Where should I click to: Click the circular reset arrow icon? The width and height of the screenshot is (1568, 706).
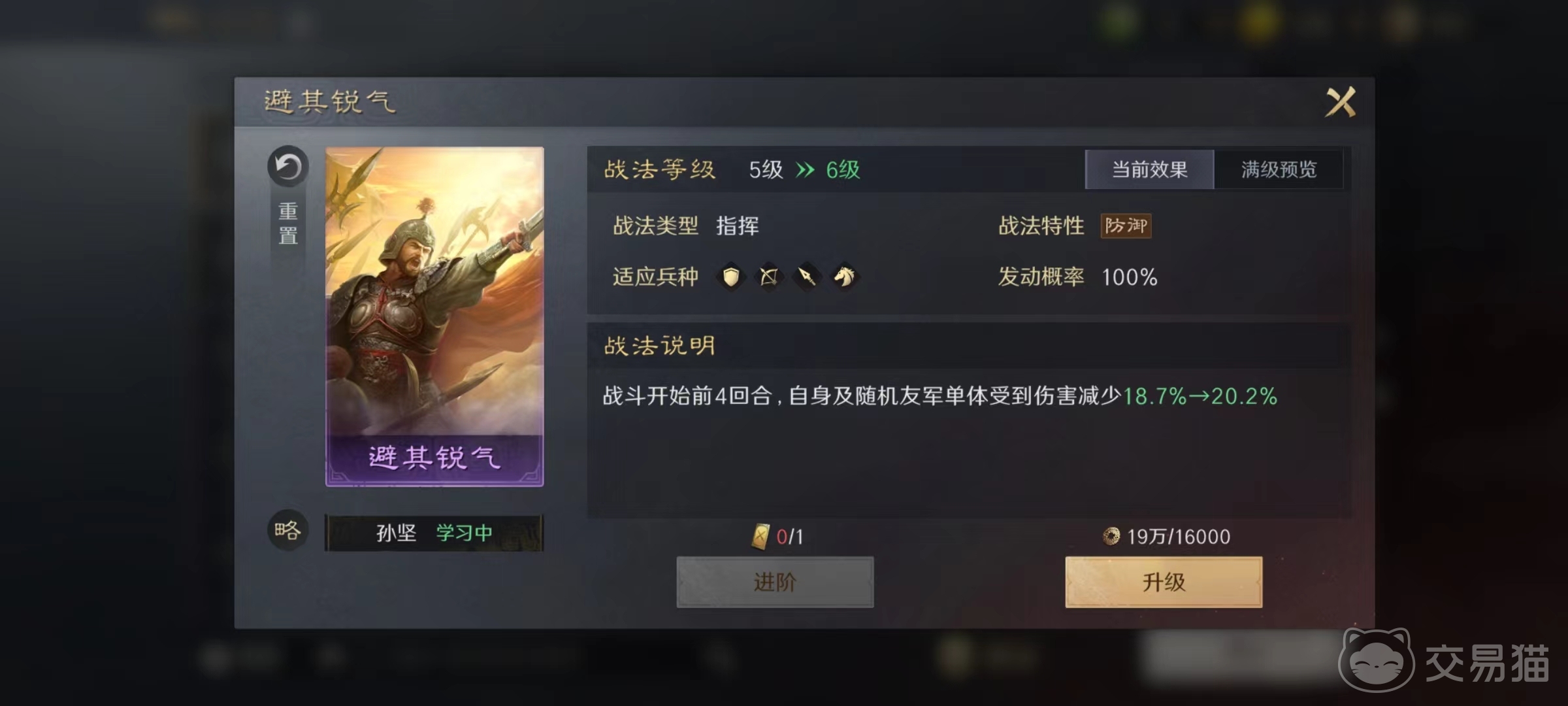tap(287, 167)
